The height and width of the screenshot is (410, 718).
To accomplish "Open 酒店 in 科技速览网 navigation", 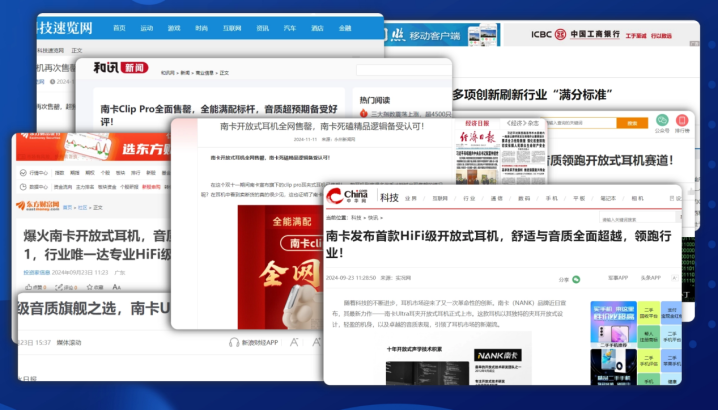I will tap(317, 28).
